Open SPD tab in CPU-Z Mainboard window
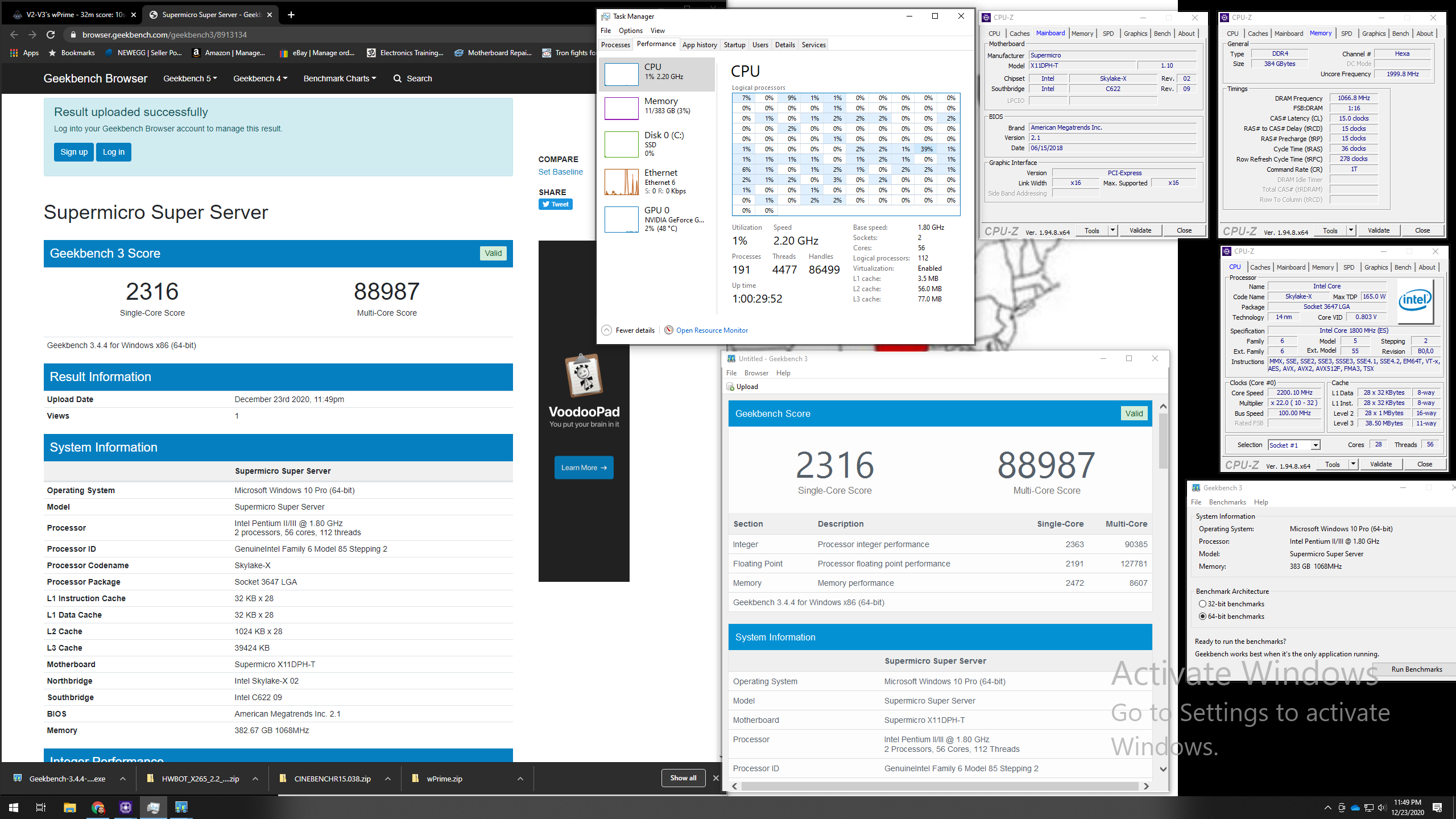The width and height of the screenshot is (1456, 819). [x=1108, y=34]
